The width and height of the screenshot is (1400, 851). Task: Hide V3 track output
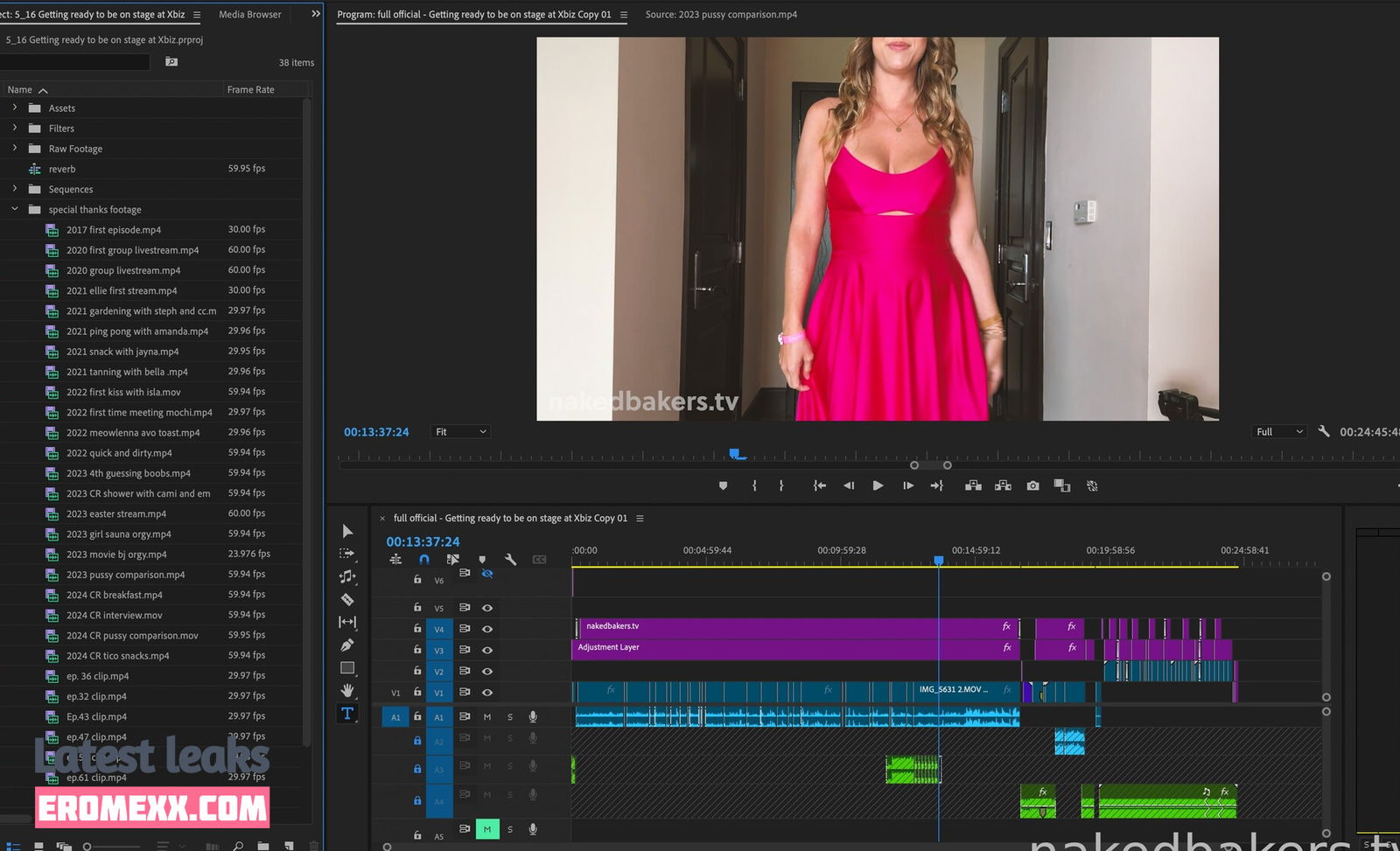pos(487,650)
